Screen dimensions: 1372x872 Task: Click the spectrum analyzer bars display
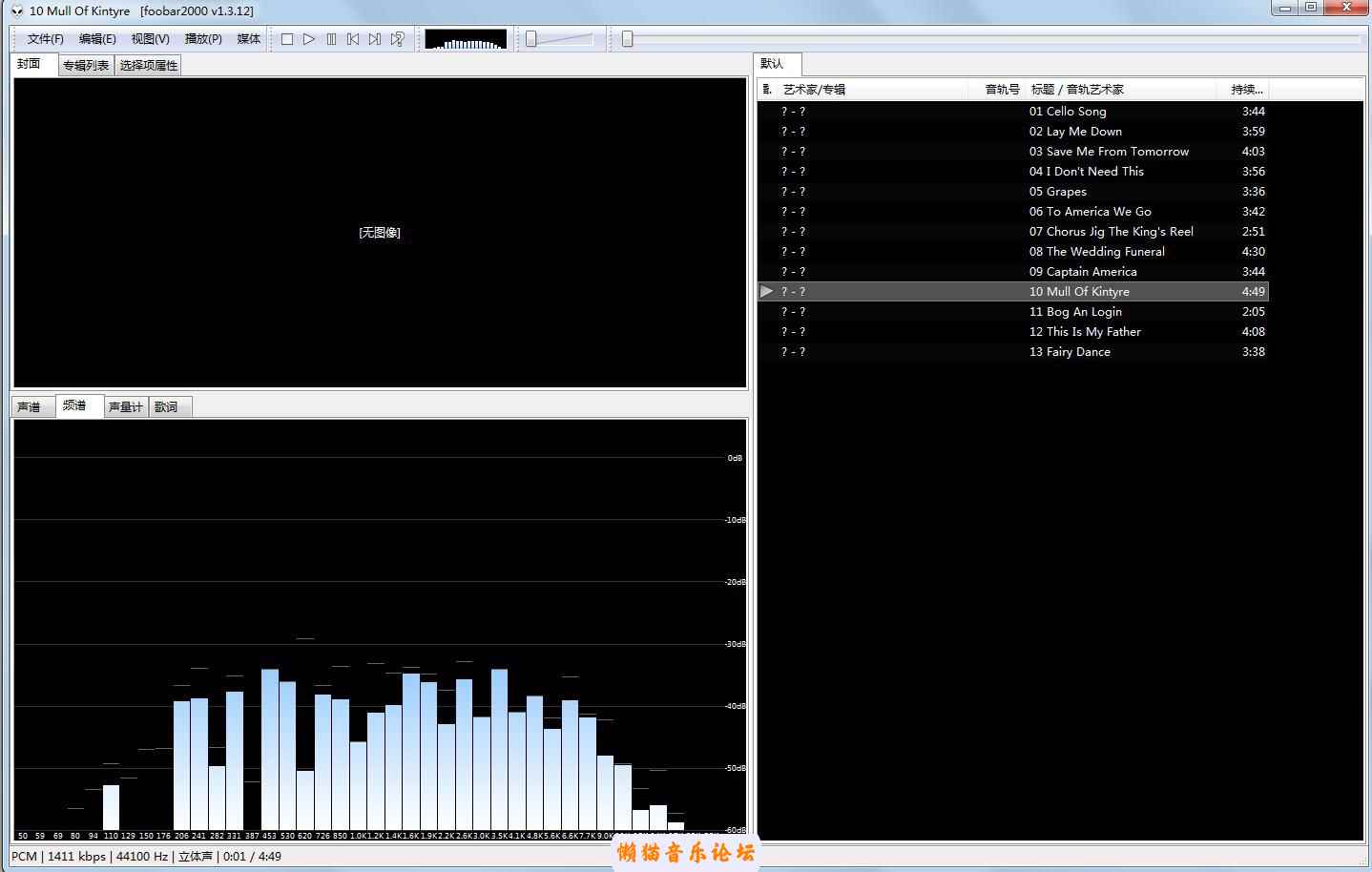pyautogui.click(x=380, y=630)
